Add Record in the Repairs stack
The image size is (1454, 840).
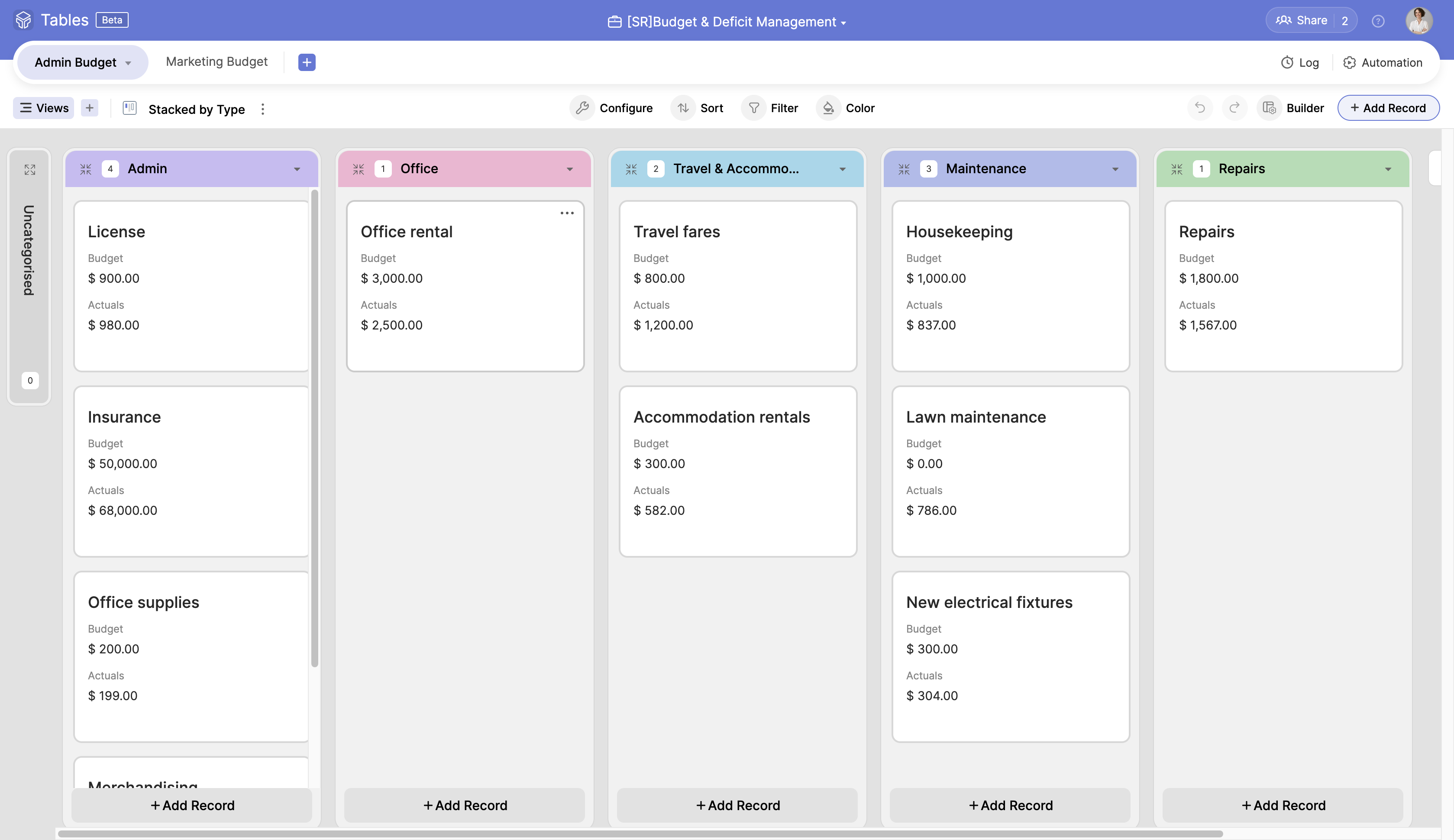[1283, 805]
